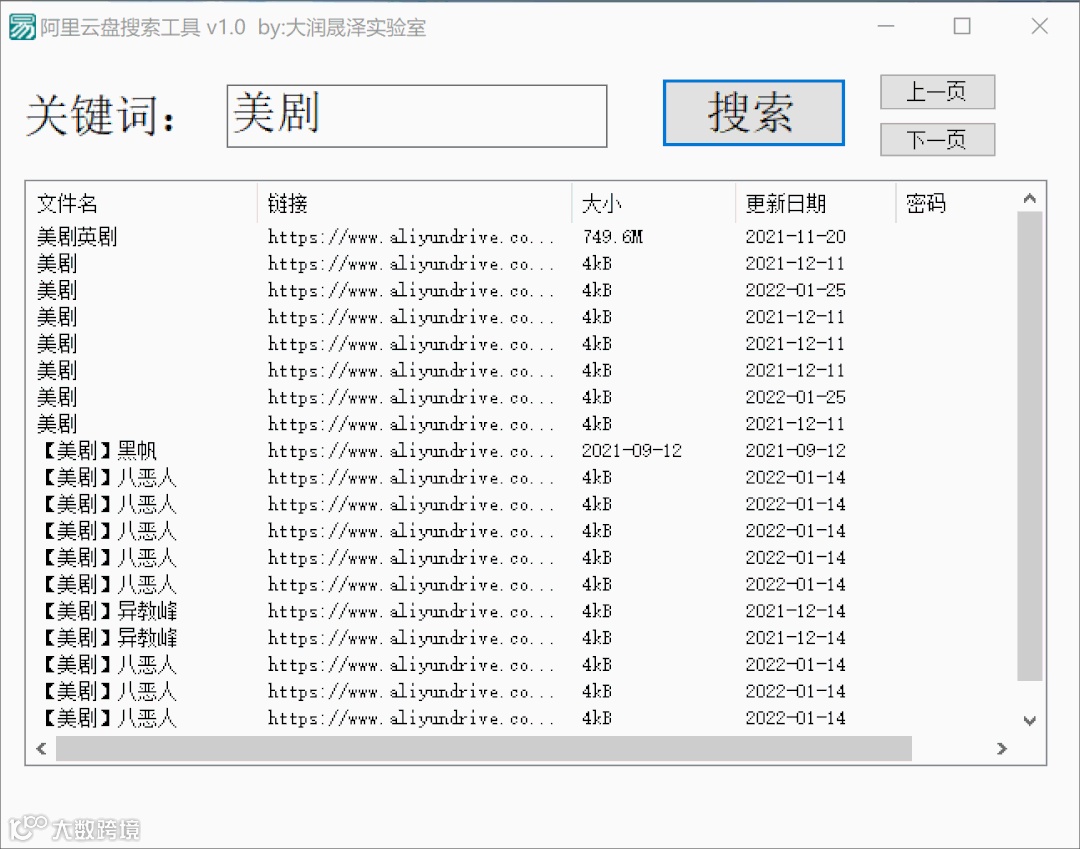1080x849 pixels.
Task: Click the 749.6M size cell
Action: (612, 237)
